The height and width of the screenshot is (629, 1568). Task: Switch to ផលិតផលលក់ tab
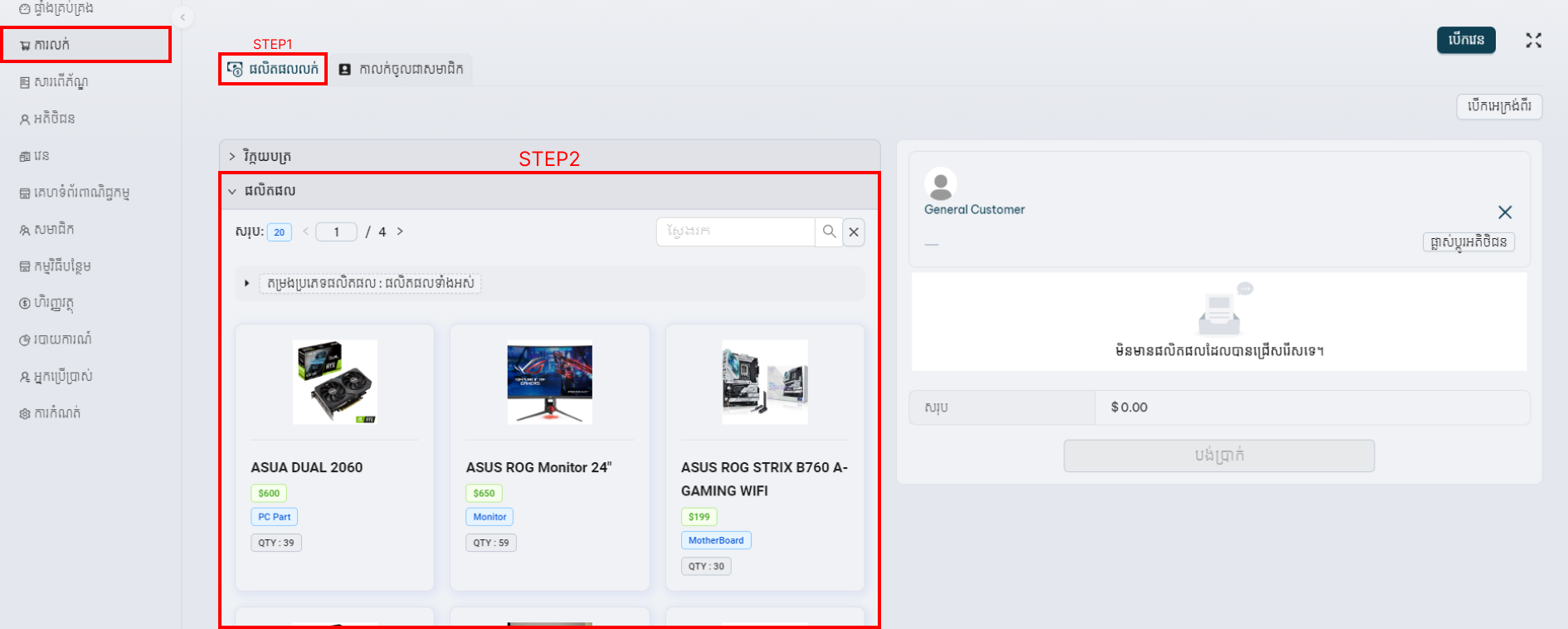274,69
